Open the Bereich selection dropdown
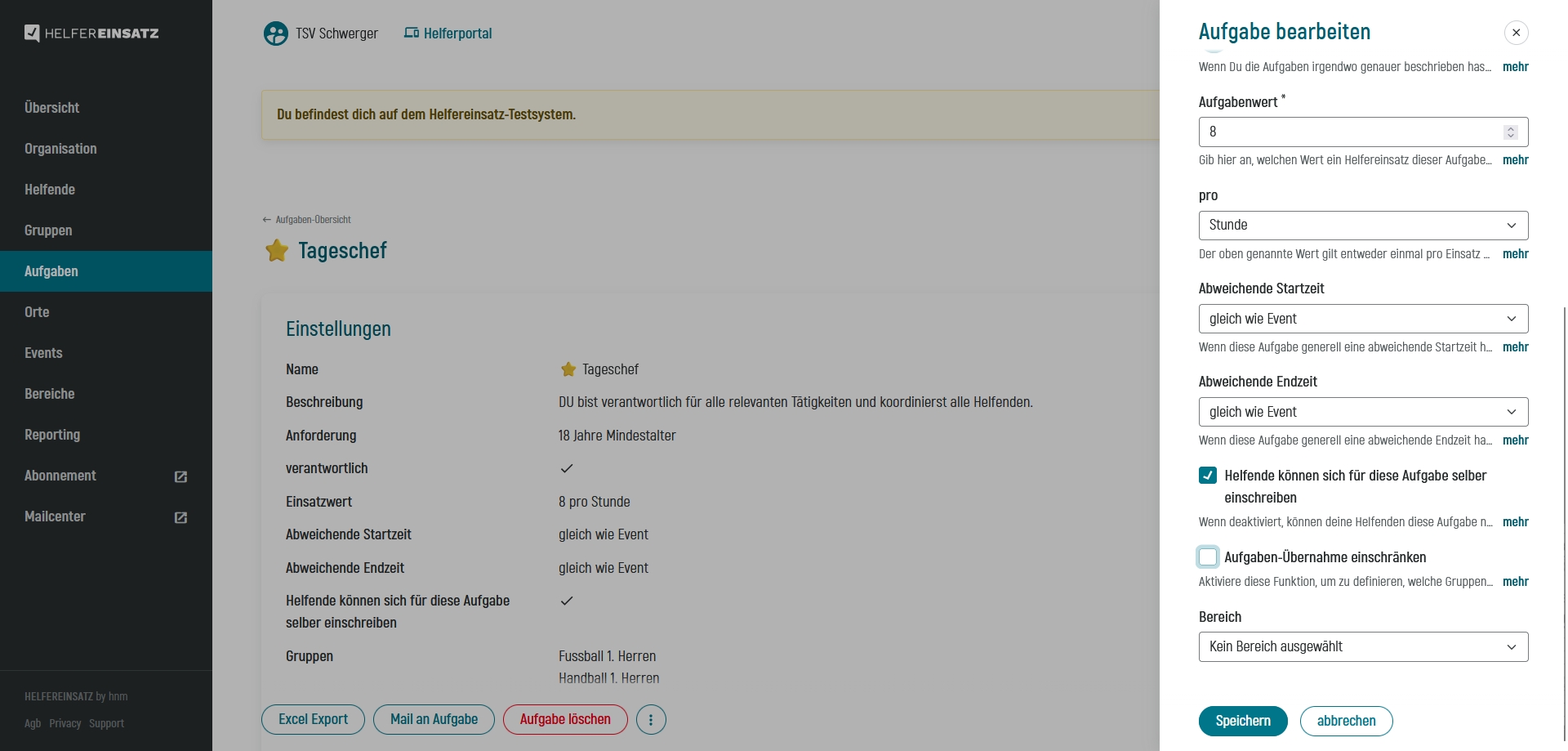 point(1362,647)
